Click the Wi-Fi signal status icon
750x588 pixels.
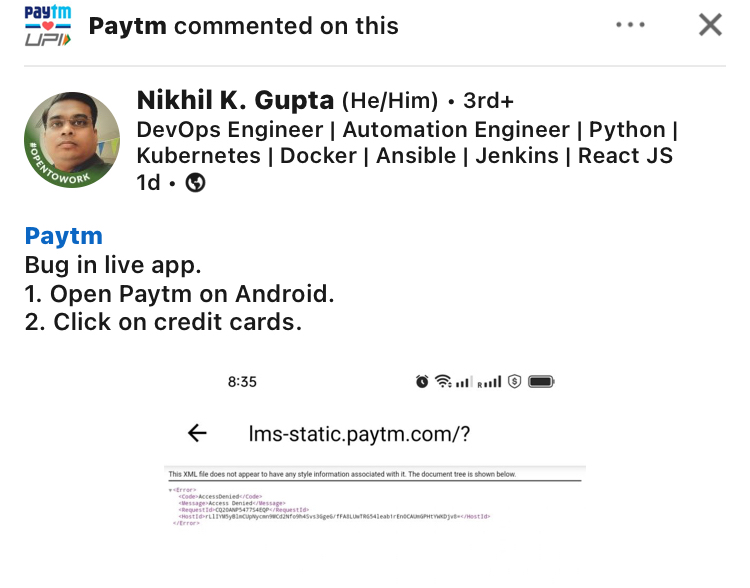[x=443, y=382]
